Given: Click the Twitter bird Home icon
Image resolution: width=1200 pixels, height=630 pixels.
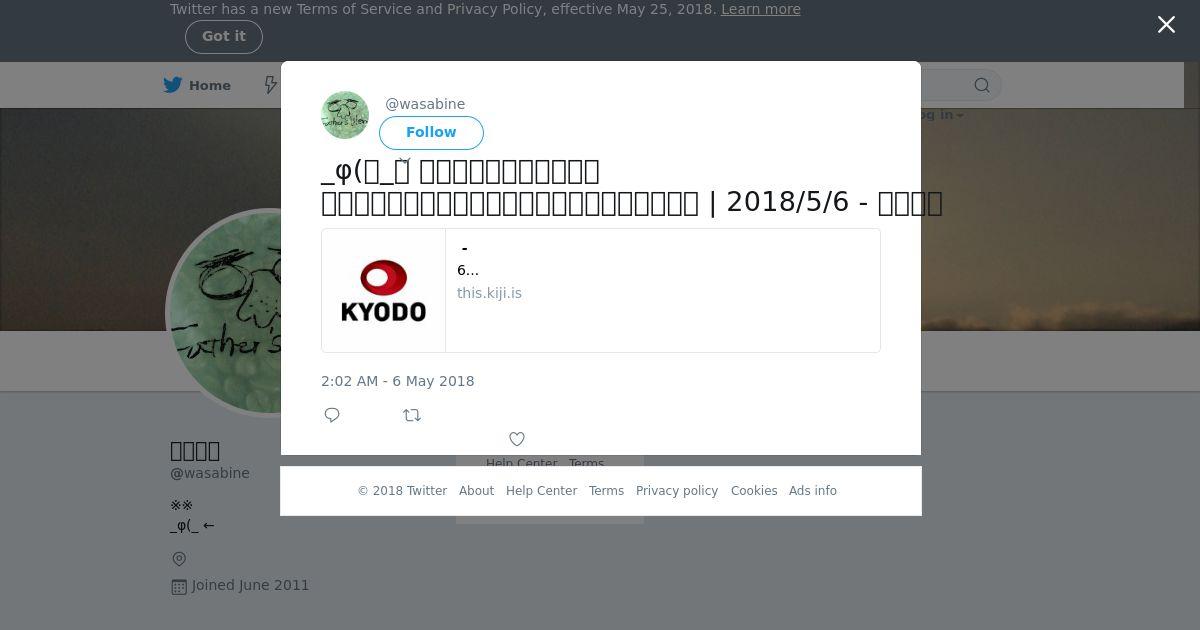Looking at the screenshot, I should click(x=173, y=85).
